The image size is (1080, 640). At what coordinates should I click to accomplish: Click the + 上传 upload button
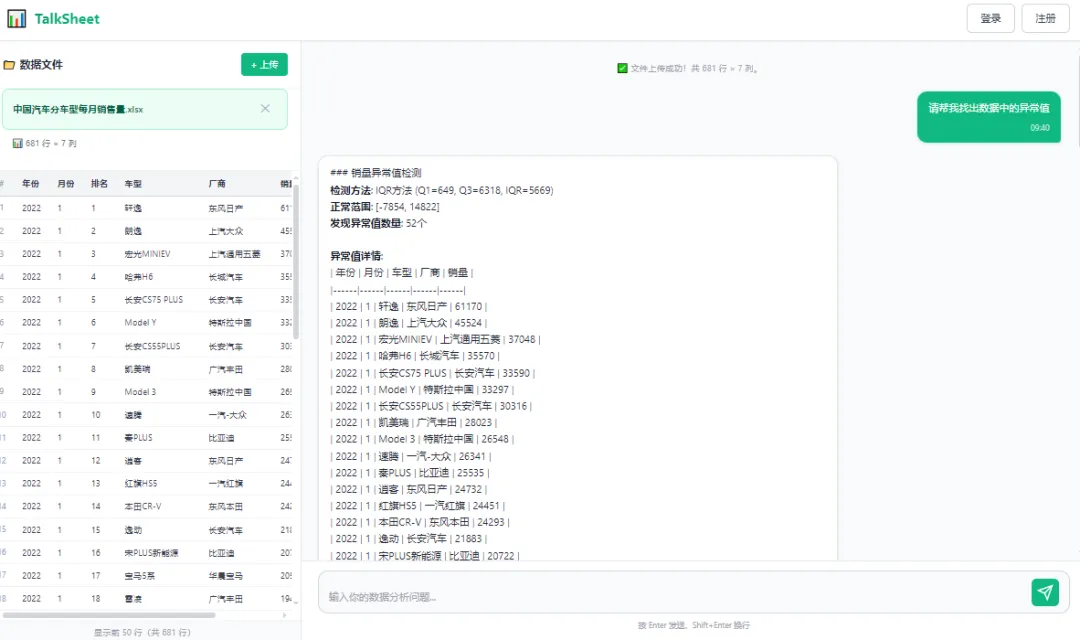click(x=264, y=65)
